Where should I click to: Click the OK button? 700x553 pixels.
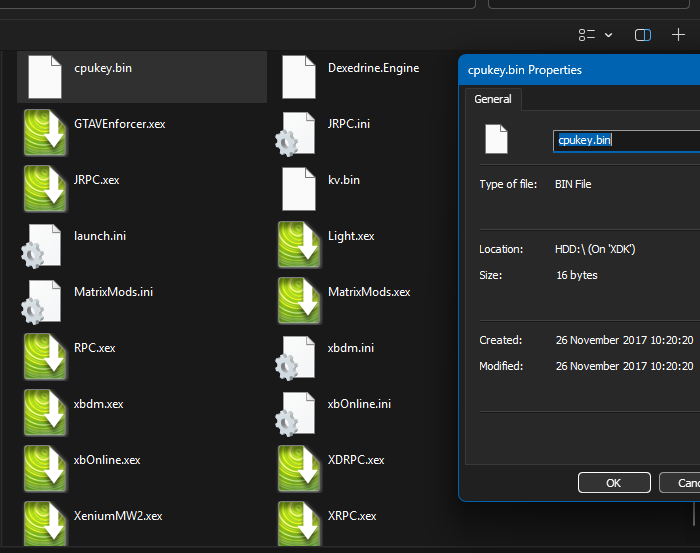click(614, 482)
